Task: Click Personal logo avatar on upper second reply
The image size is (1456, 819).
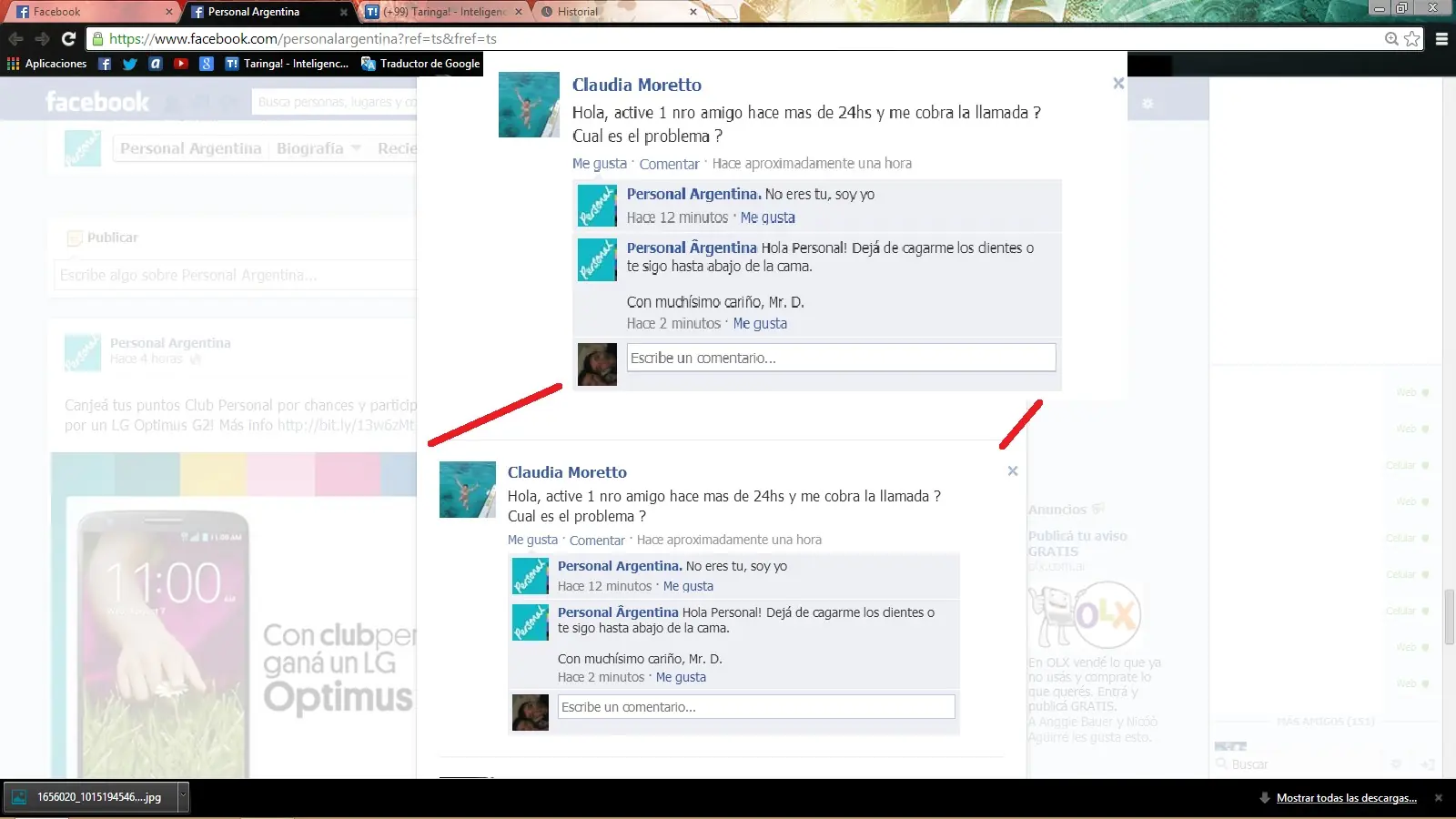Action: (x=597, y=260)
